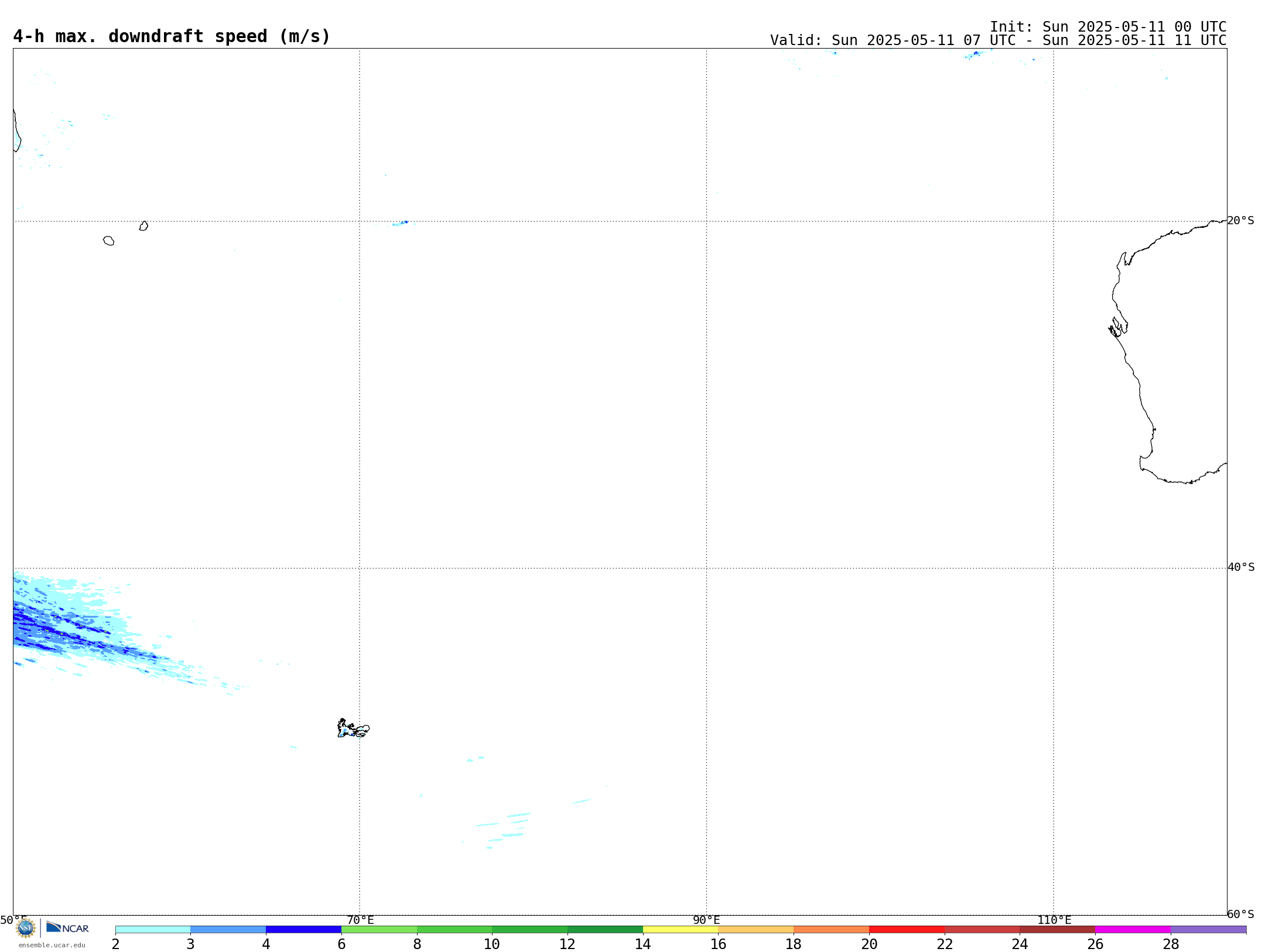Click the 110°E longitude label
The width and height of the screenshot is (1265, 952).
1054,920
